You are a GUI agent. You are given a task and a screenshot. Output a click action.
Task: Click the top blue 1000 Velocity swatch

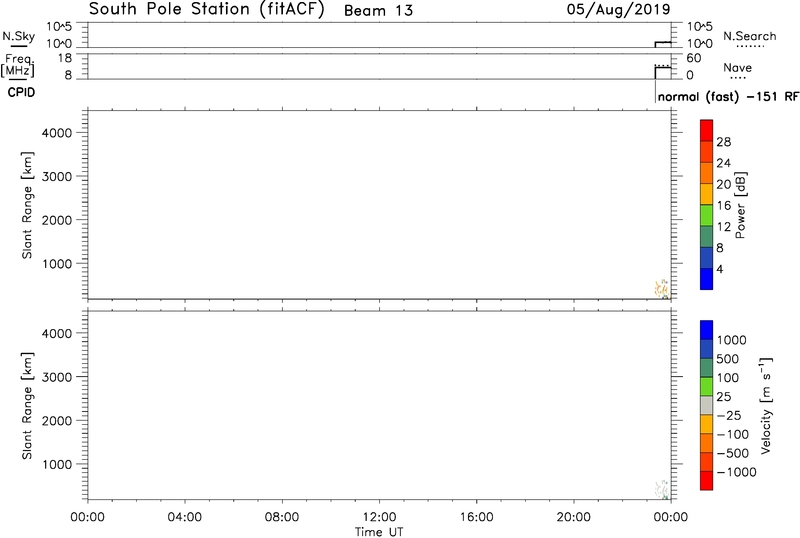706,330
